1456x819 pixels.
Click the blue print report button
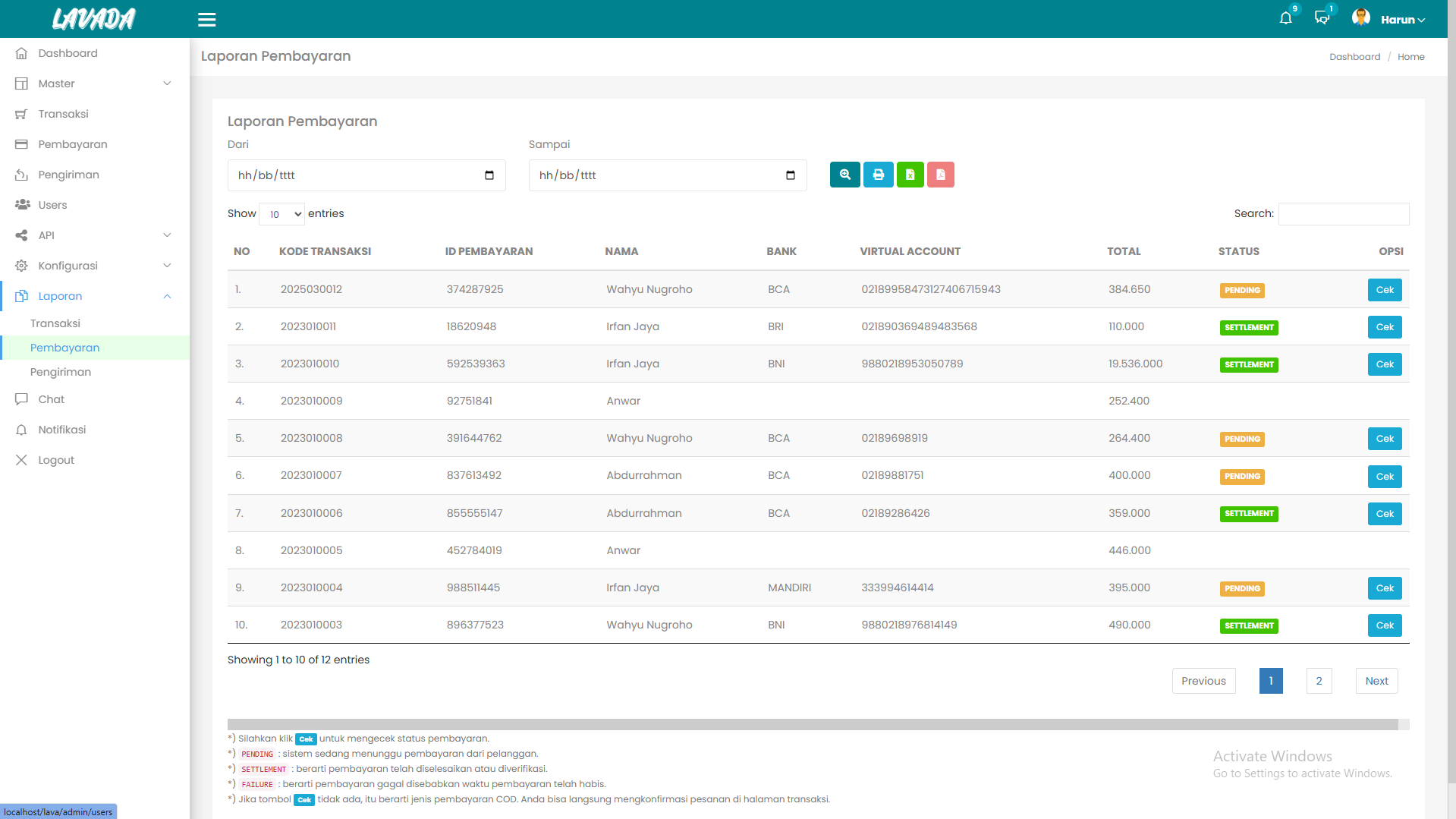point(879,175)
